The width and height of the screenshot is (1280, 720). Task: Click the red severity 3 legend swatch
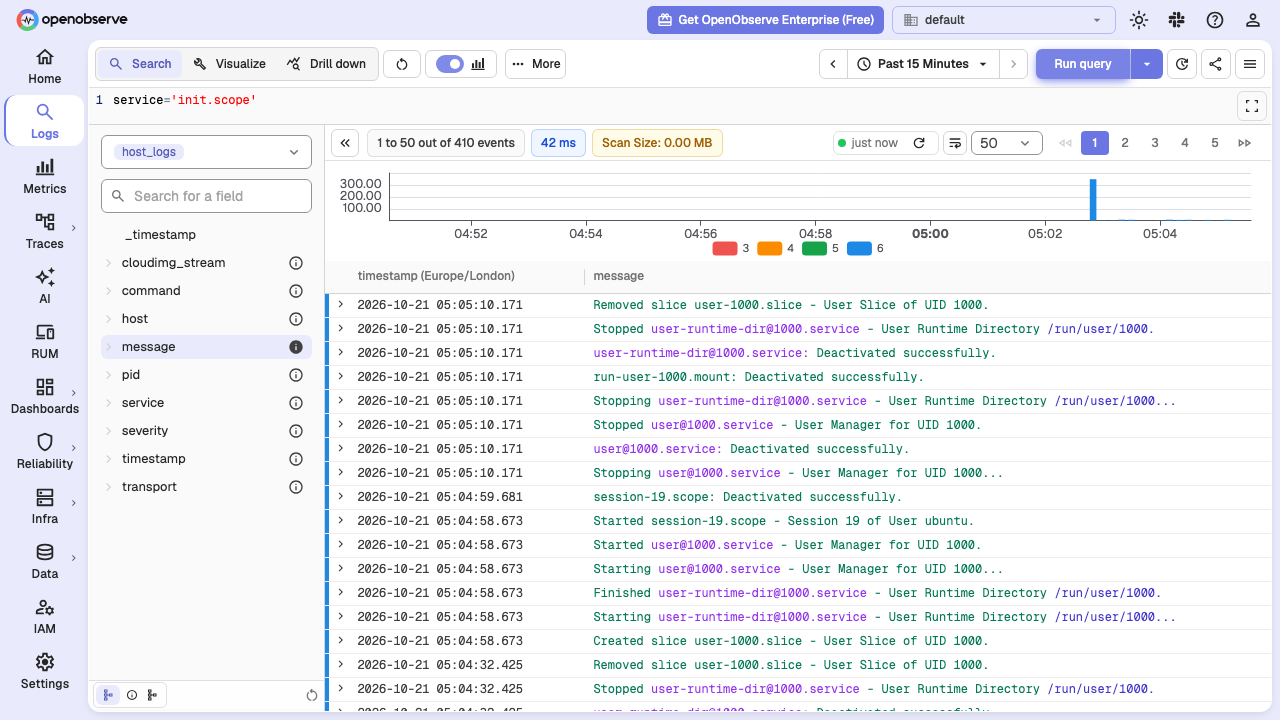724,248
